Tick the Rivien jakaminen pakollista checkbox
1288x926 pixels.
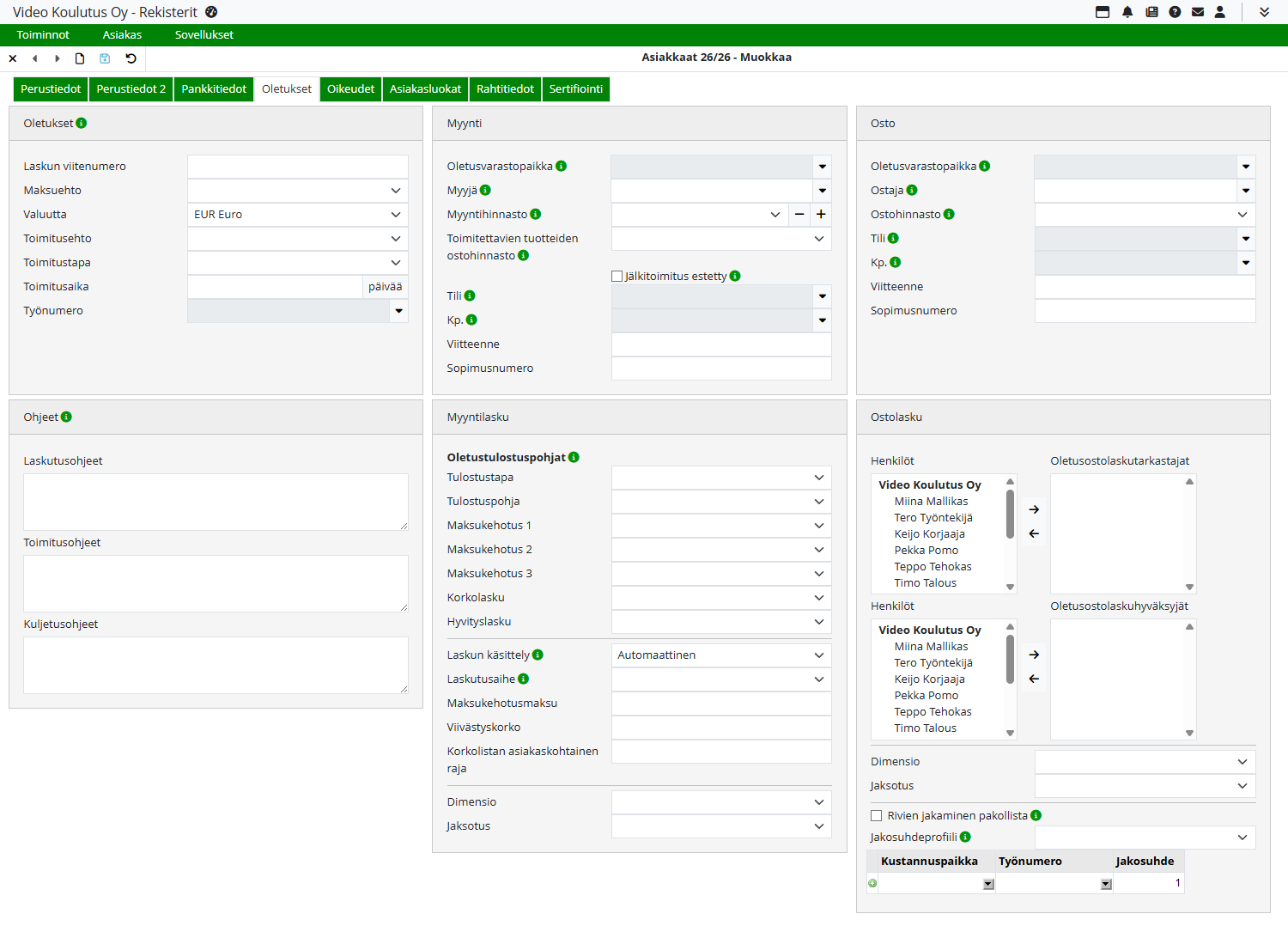877,816
